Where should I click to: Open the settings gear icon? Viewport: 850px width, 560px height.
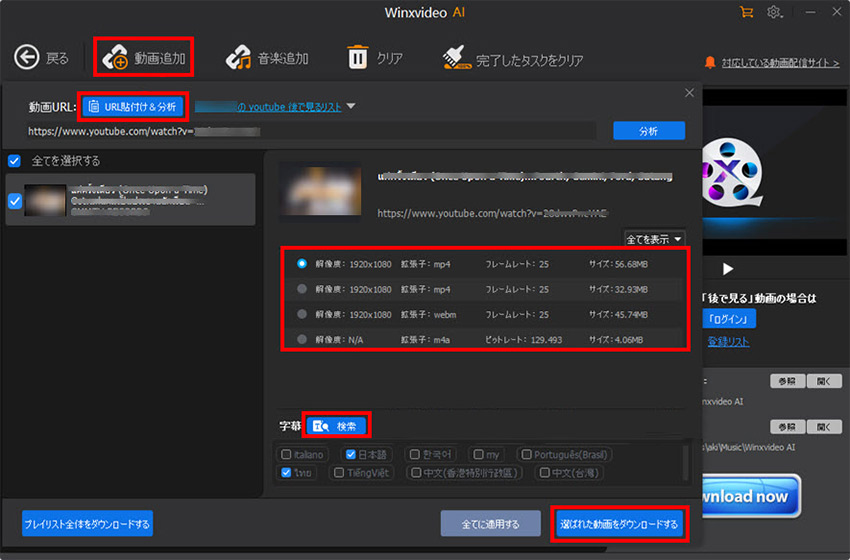click(774, 12)
